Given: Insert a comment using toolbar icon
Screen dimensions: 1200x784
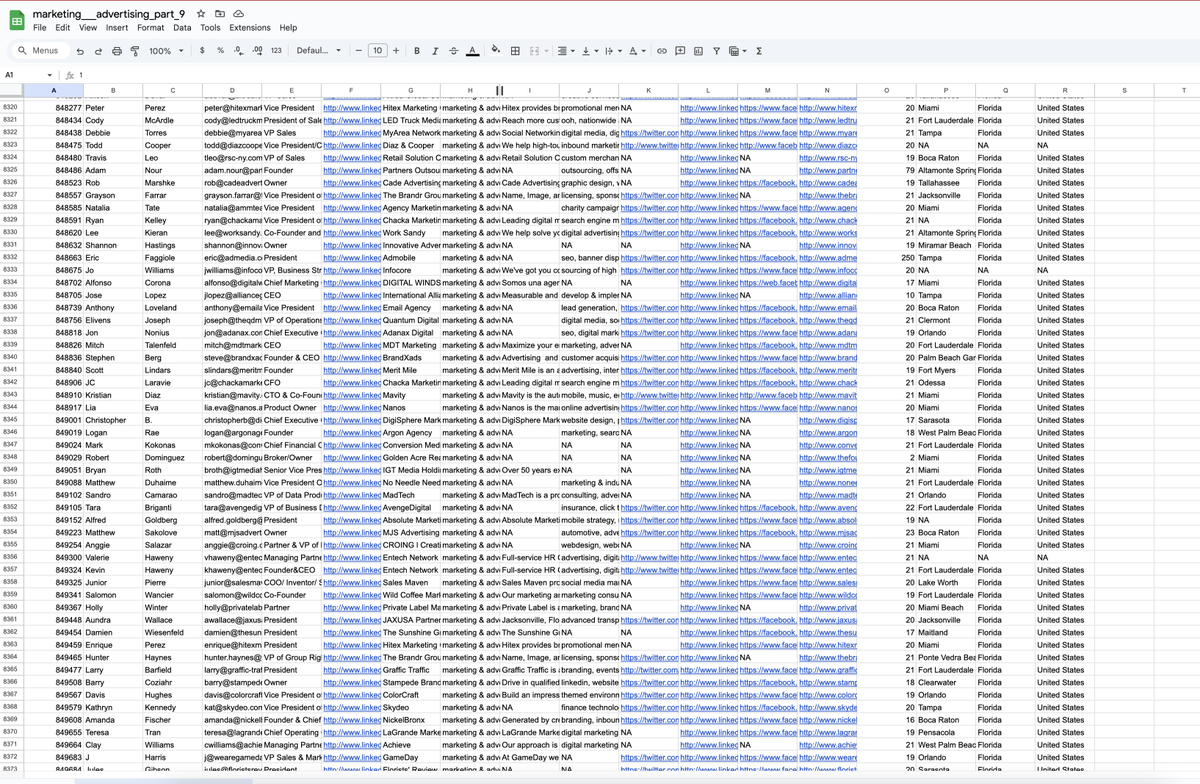Looking at the screenshot, I should coord(680,50).
